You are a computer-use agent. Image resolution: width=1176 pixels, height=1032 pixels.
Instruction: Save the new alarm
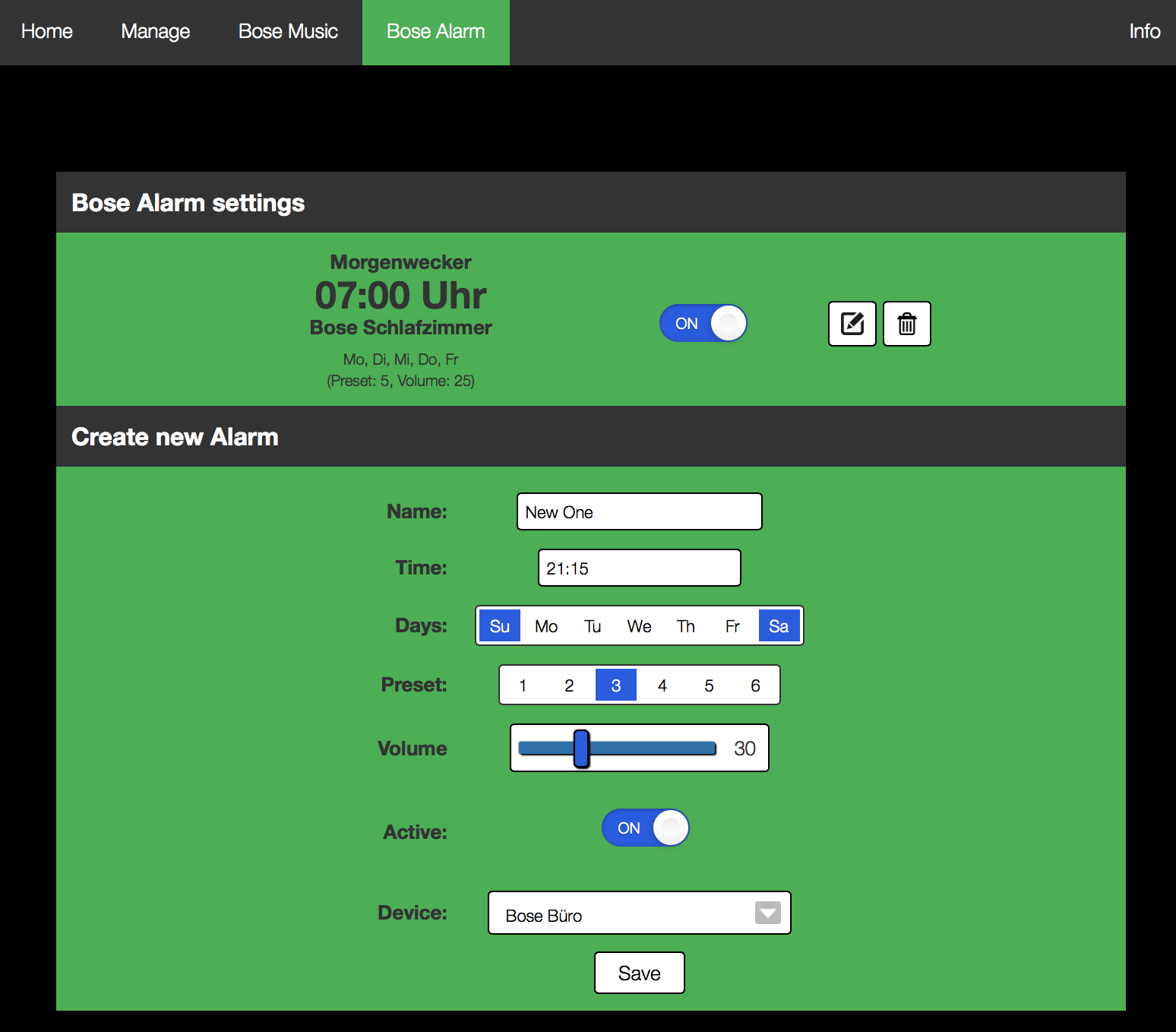click(639, 973)
